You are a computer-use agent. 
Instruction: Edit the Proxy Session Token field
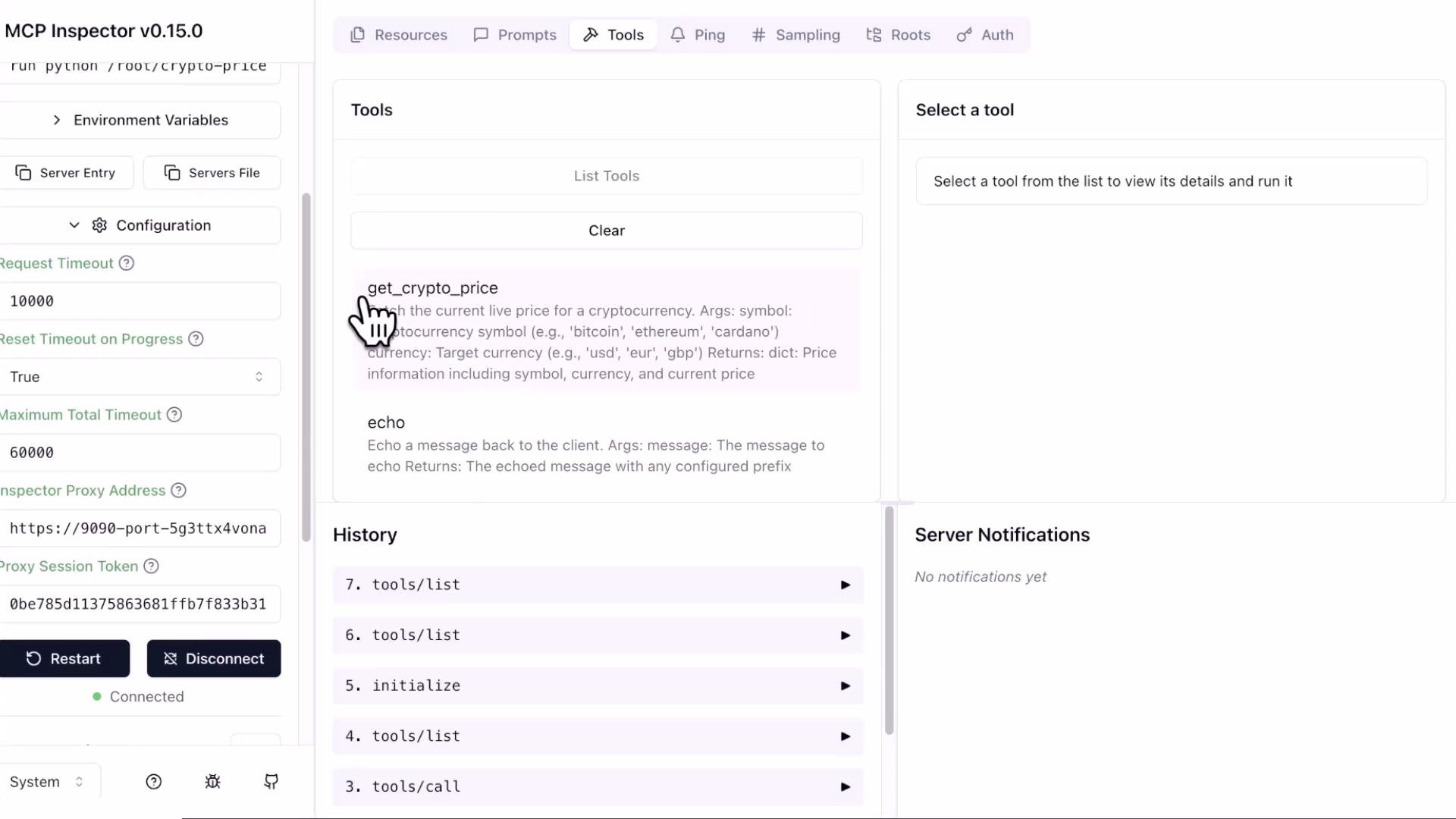[x=140, y=604]
